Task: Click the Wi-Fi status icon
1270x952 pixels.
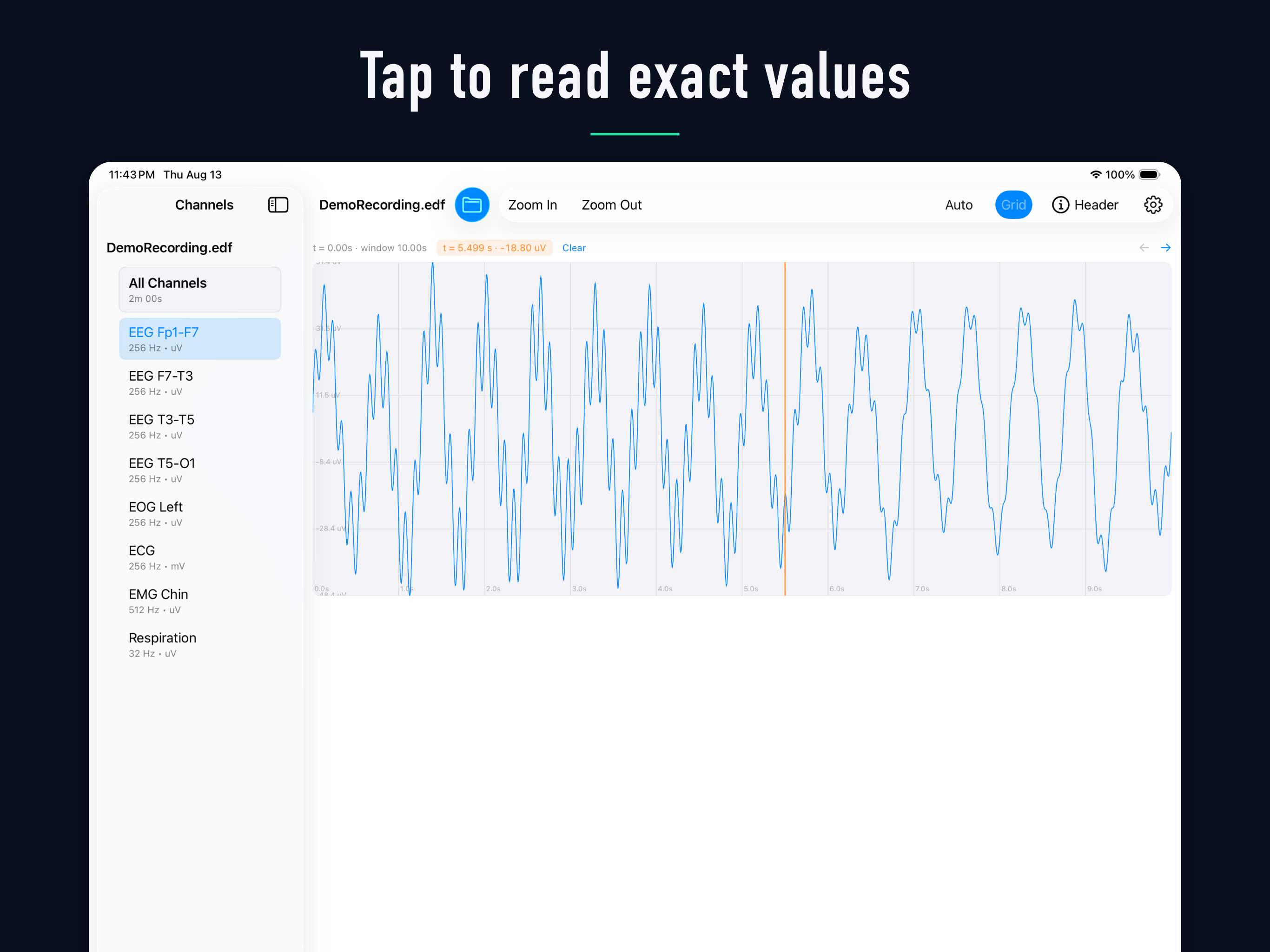Action: [x=1096, y=175]
